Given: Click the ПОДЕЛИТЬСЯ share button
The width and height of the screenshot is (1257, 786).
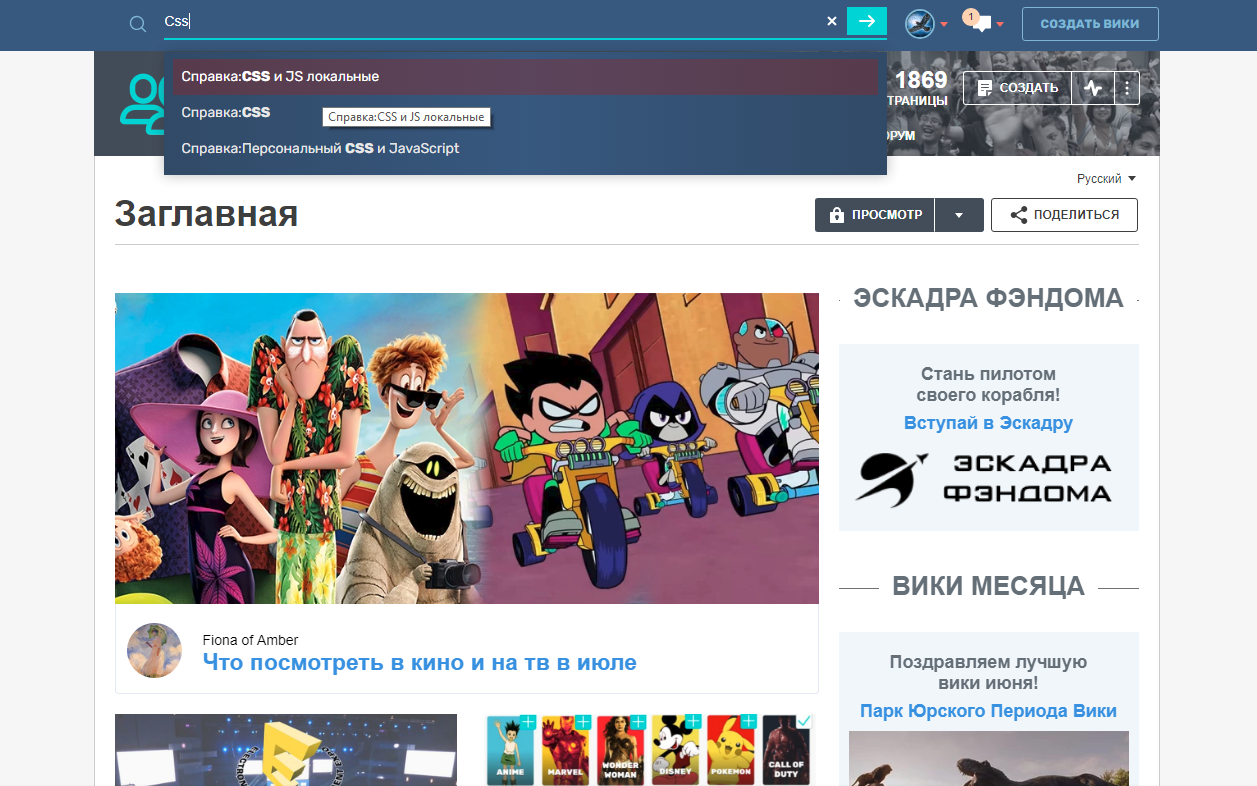Looking at the screenshot, I should [x=1064, y=215].
